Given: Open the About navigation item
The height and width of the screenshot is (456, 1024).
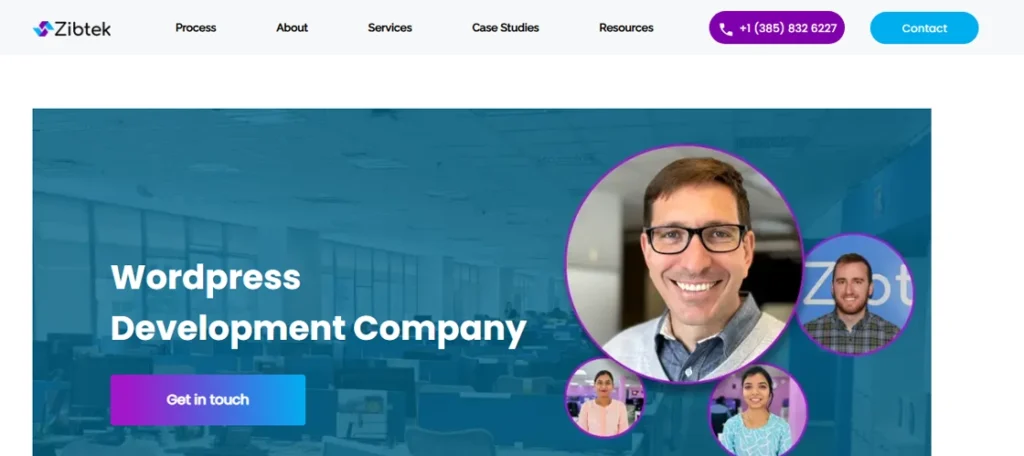Looking at the screenshot, I should [x=292, y=28].
